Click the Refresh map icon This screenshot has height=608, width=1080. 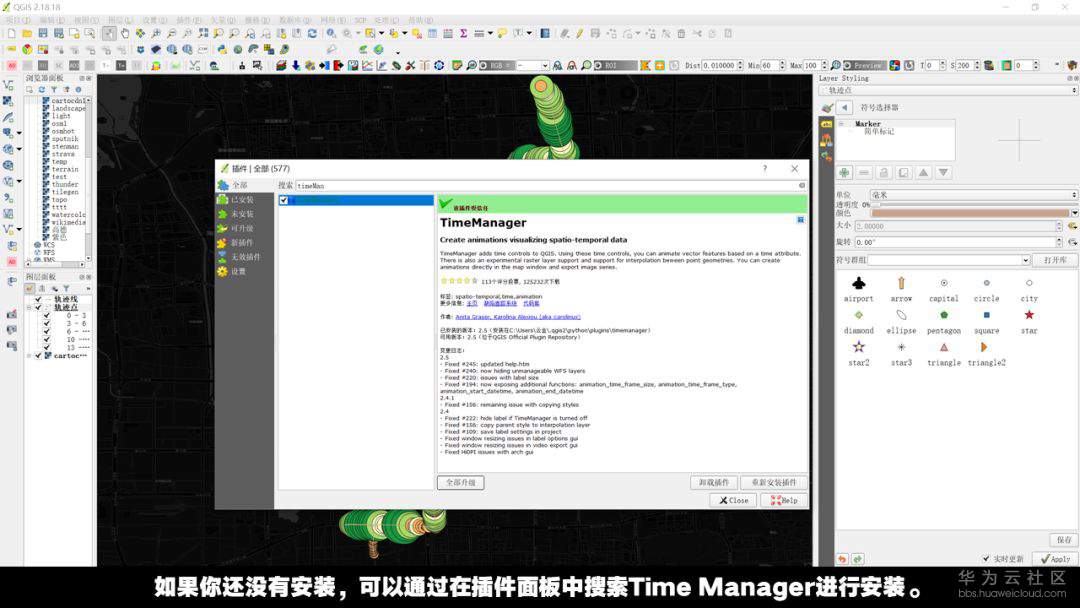[312, 33]
